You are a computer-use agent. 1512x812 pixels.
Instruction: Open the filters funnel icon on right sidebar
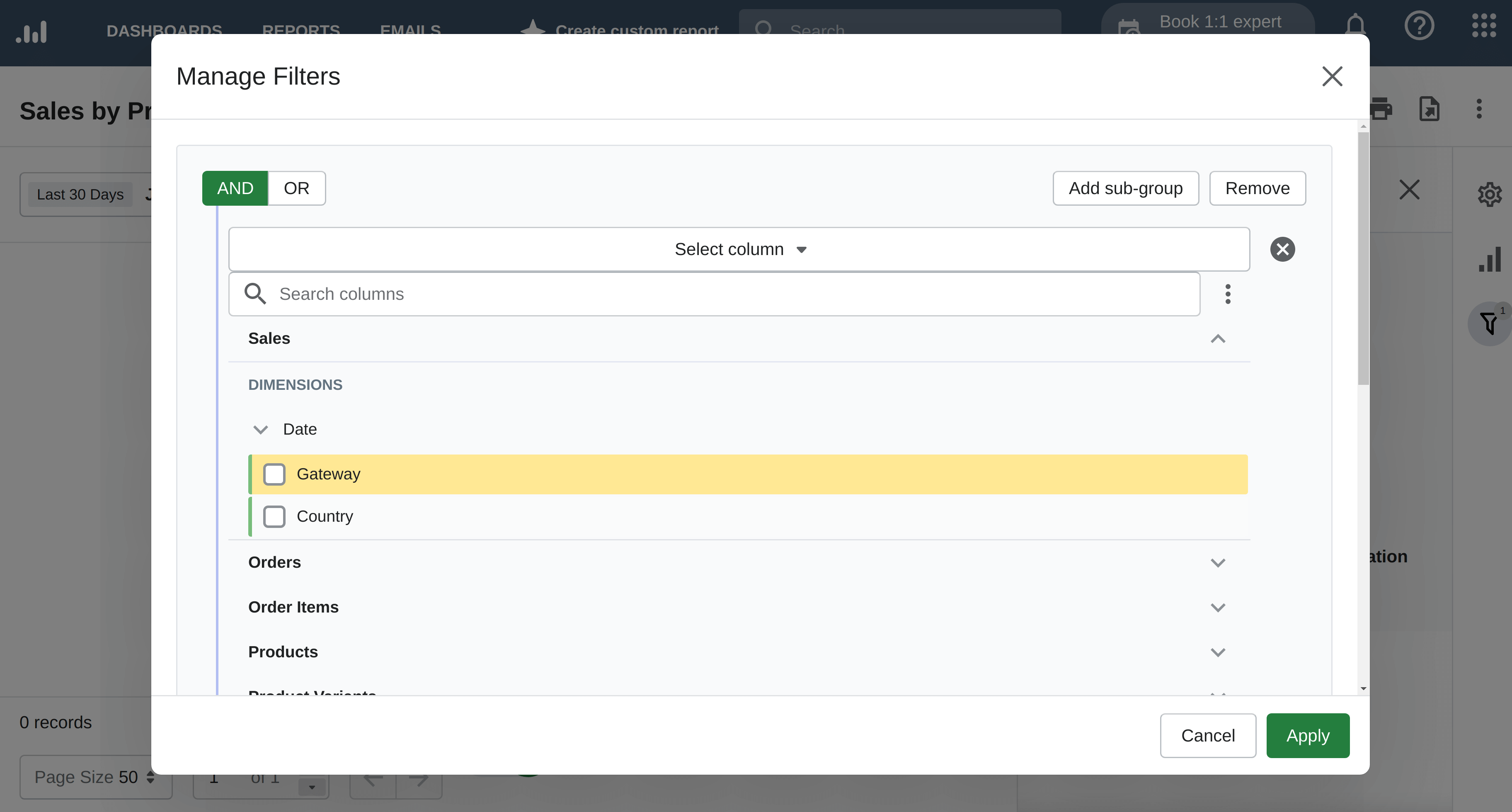(x=1489, y=323)
